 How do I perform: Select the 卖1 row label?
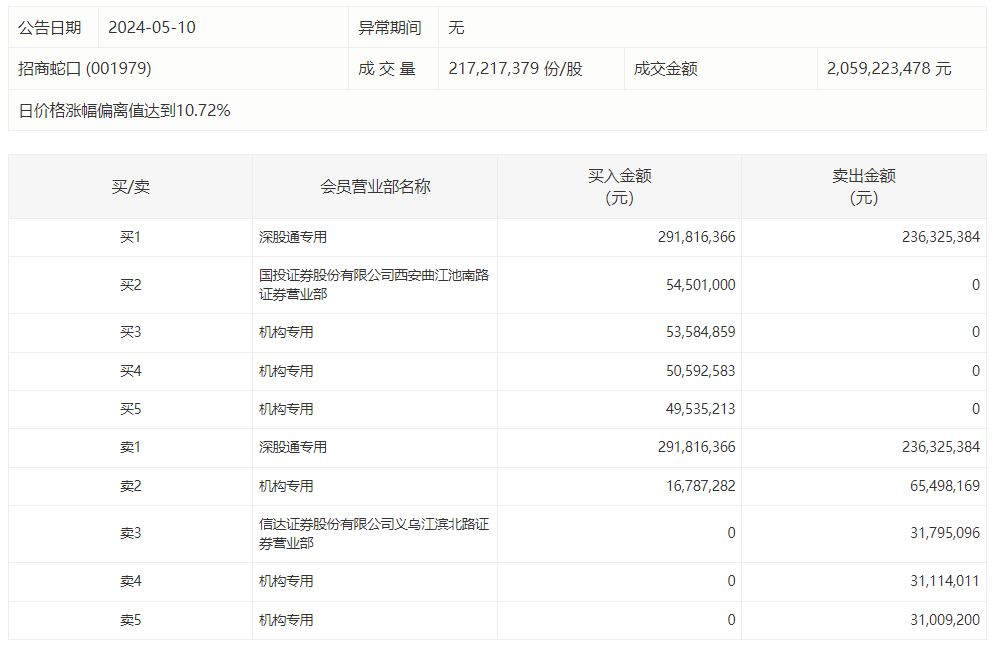click(130, 447)
